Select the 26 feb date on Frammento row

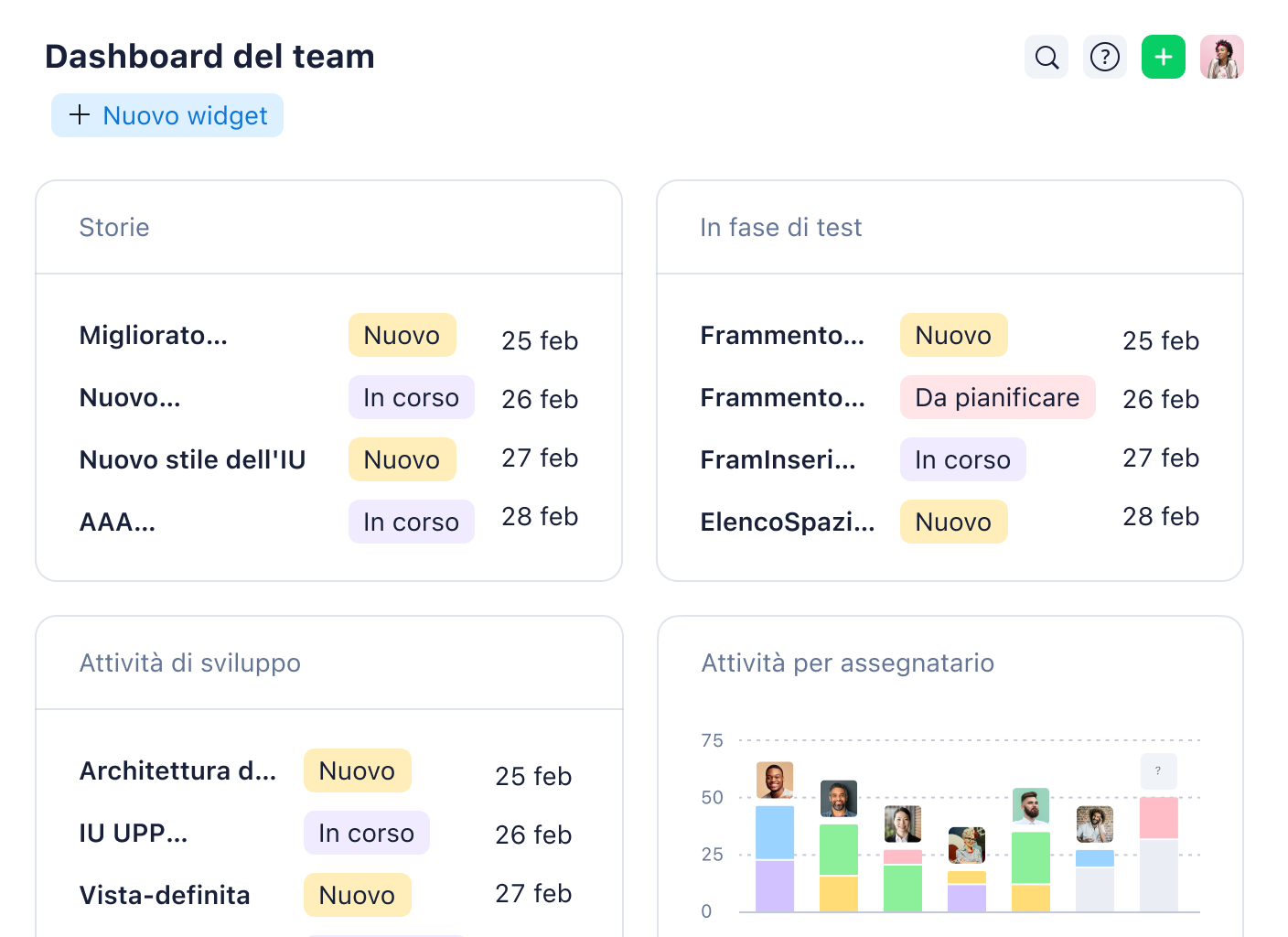pyautogui.click(x=1161, y=399)
